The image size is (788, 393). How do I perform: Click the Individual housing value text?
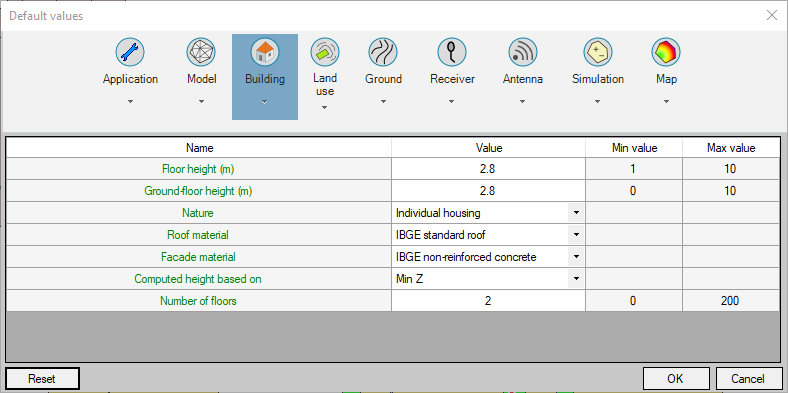438,213
